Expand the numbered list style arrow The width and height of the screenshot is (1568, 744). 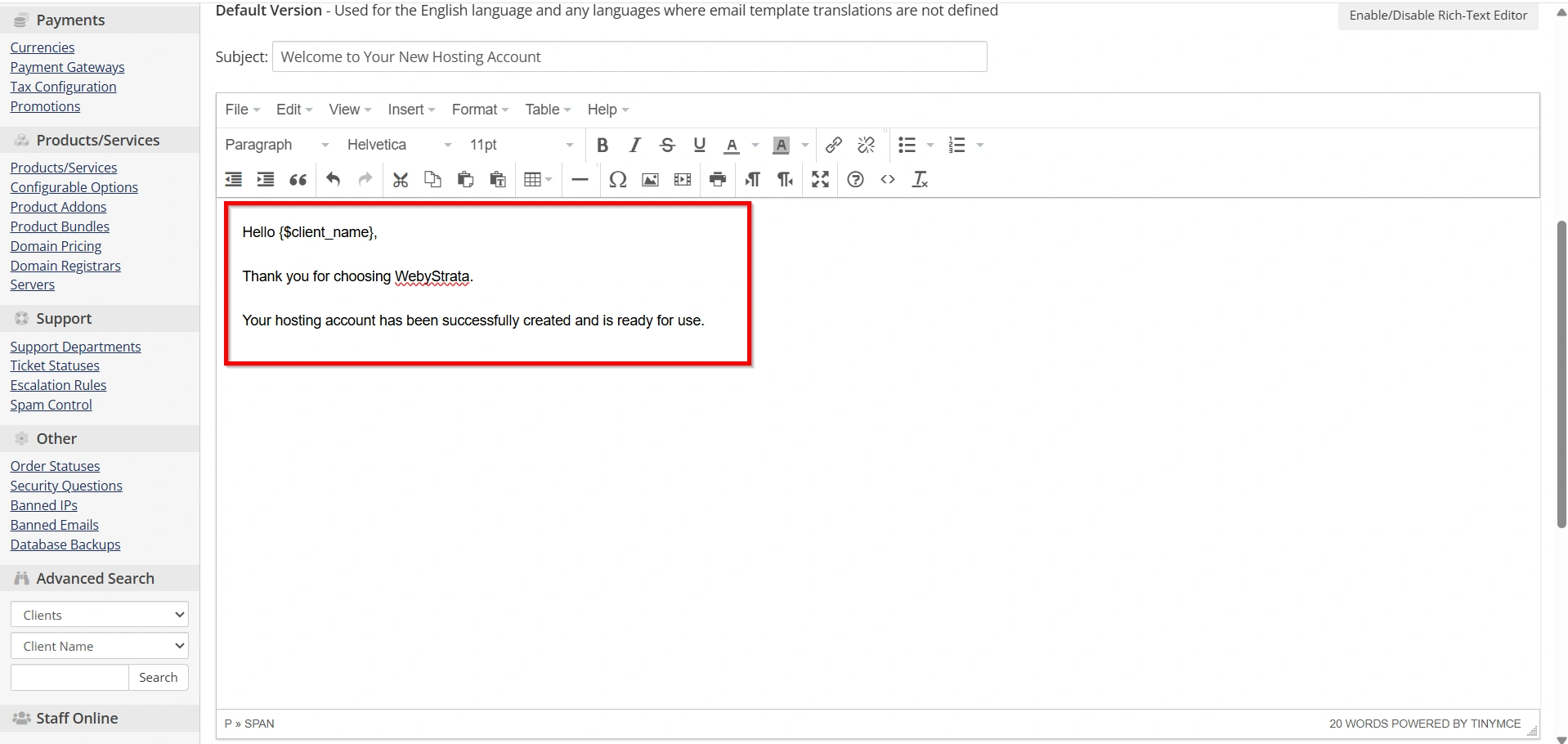click(x=980, y=146)
